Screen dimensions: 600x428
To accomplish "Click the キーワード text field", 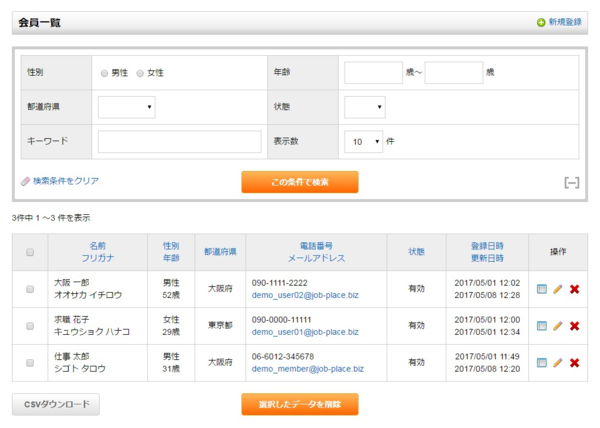I will 179,142.
